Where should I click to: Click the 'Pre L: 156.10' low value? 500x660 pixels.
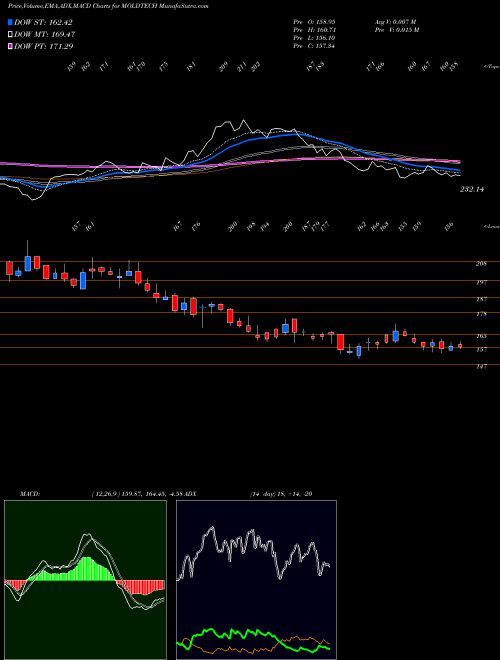pos(314,38)
